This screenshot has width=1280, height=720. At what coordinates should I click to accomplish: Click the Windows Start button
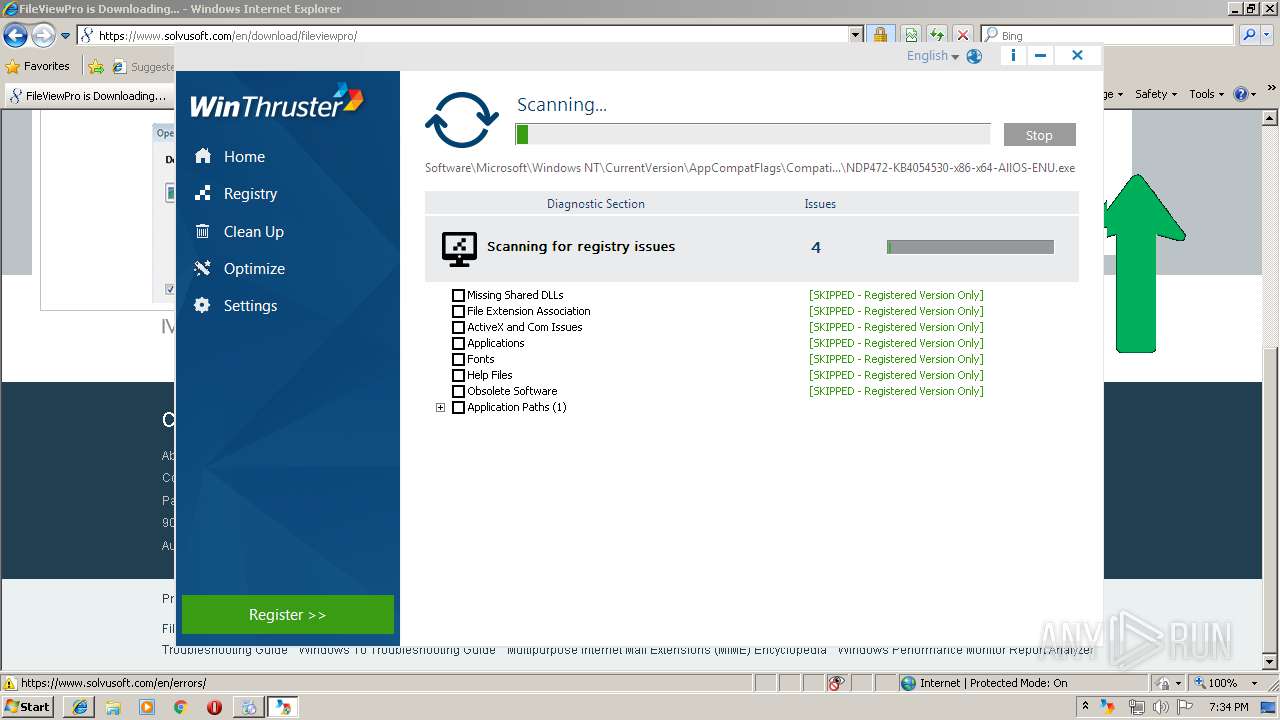28,707
